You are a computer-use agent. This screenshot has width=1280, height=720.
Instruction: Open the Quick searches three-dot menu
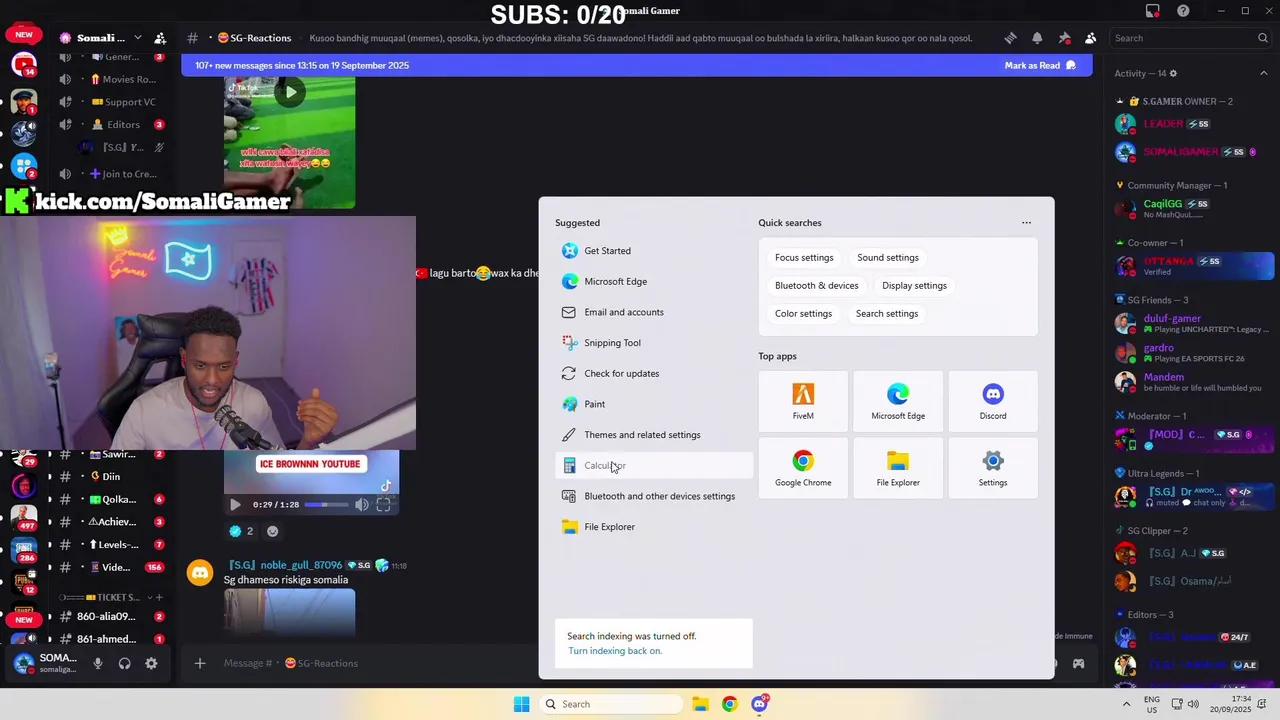click(1026, 223)
